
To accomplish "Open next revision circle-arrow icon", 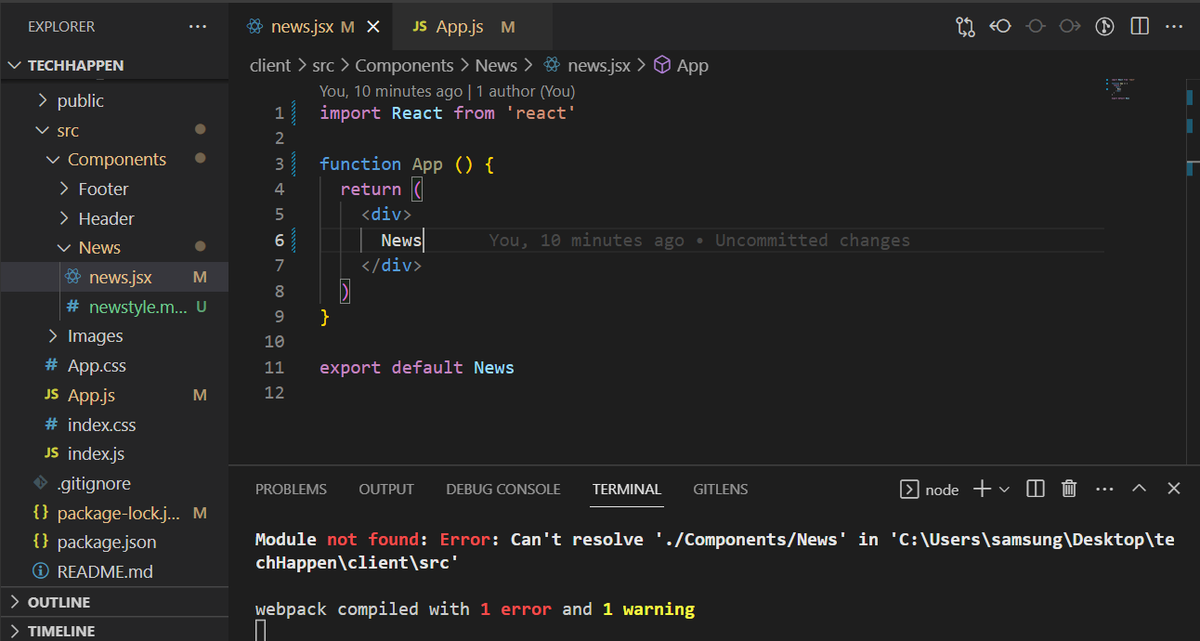I will (1070, 27).
